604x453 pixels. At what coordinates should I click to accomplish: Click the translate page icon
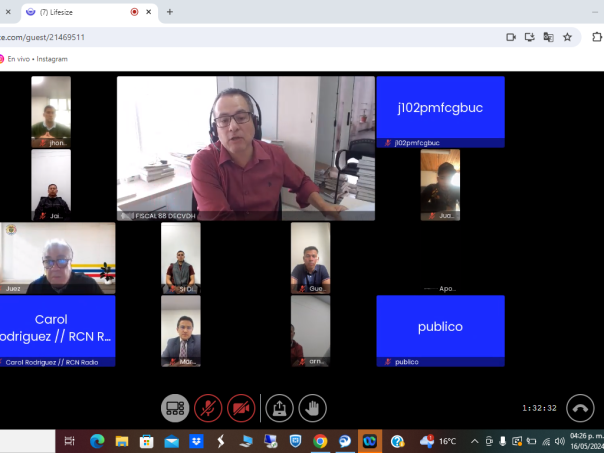point(548,37)
